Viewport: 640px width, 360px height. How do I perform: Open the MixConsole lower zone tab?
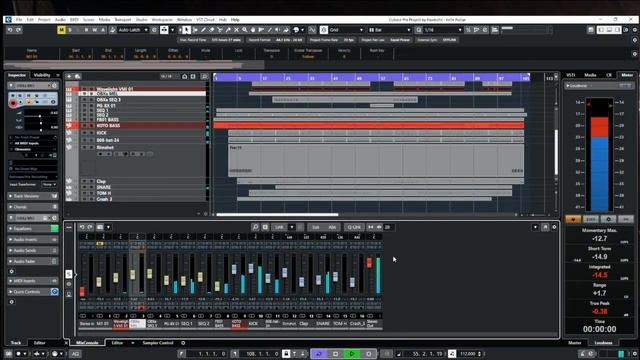(87, 343)
